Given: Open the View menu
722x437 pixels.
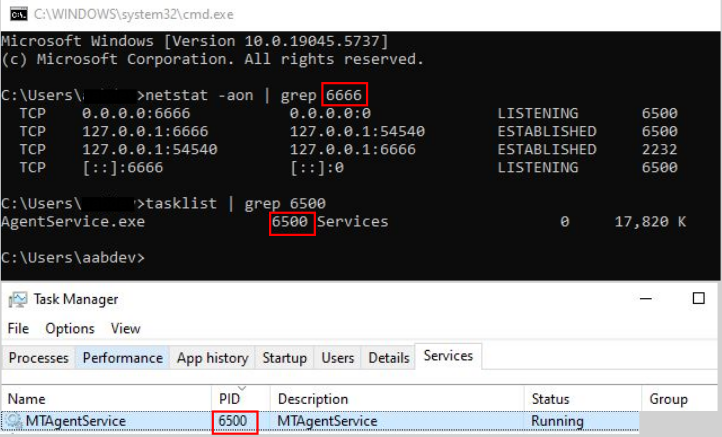Looking at the screenshot, I should tap(126, 328).
